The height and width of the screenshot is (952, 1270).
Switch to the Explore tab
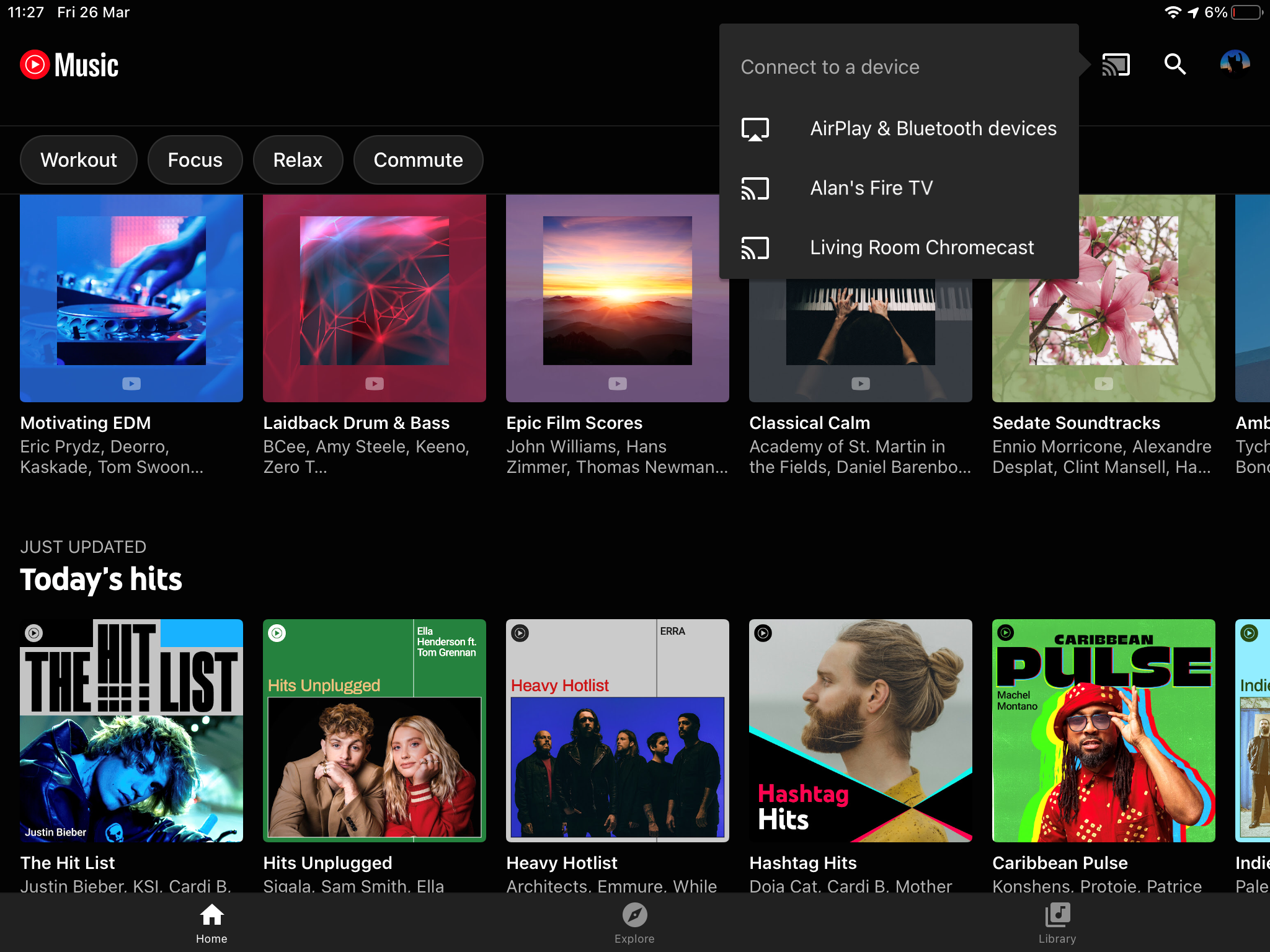click(634, 923)
